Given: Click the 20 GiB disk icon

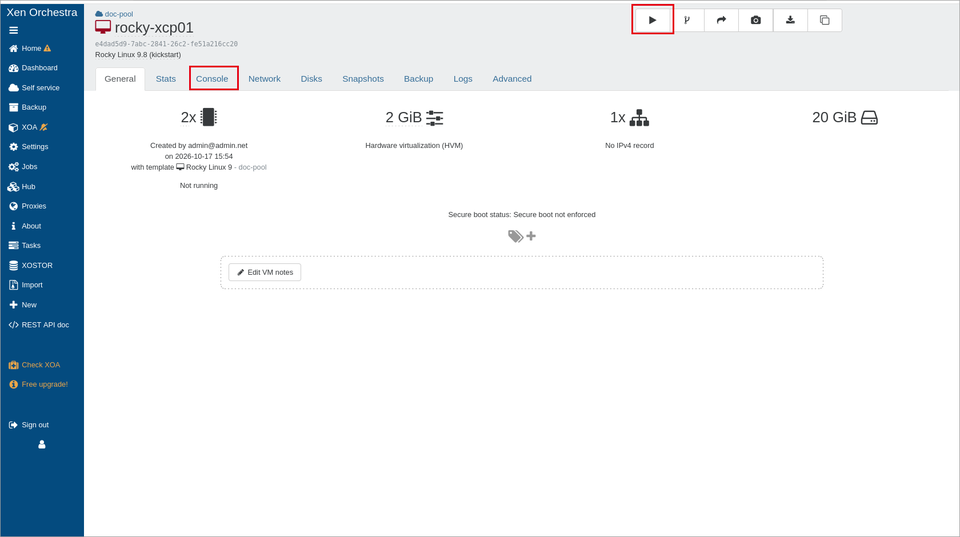Looking at the screenshot, I should coord(869,118).
